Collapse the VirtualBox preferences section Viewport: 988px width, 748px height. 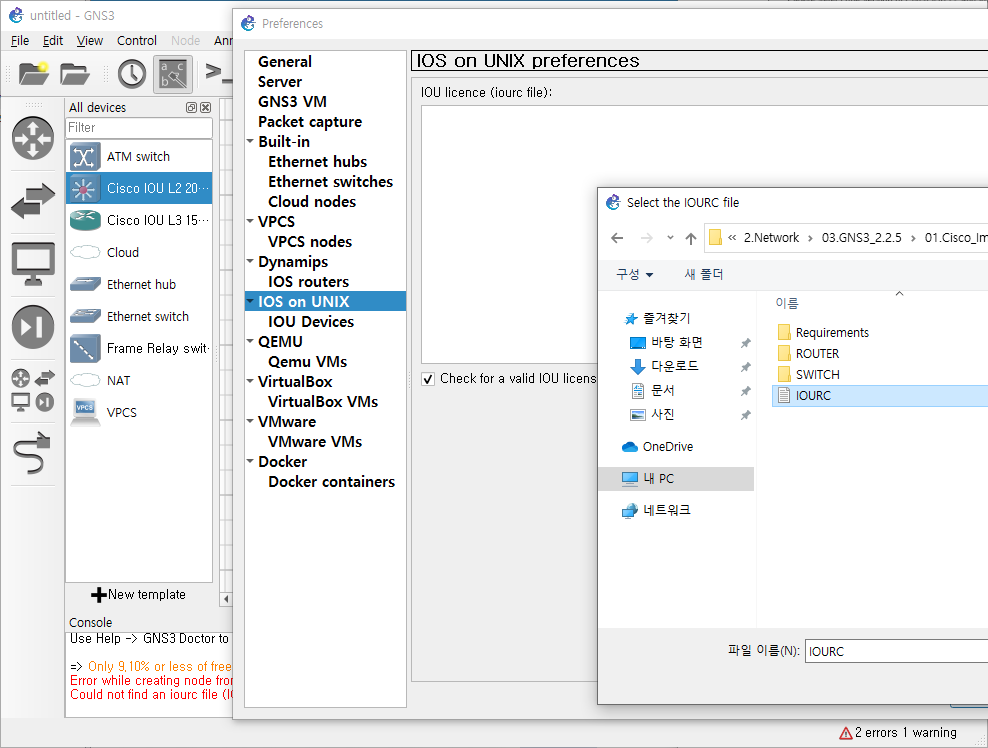pos(251,381)
